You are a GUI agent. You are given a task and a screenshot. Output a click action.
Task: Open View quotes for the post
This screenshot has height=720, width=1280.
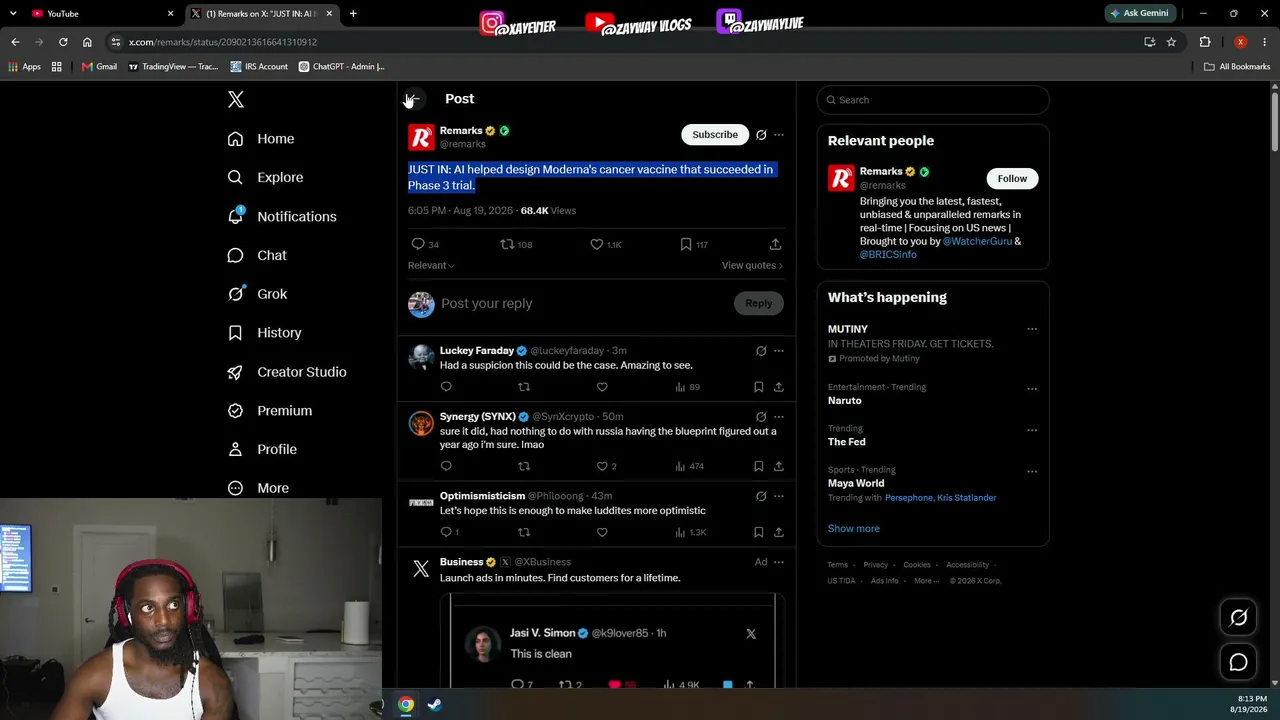[752, 265]
